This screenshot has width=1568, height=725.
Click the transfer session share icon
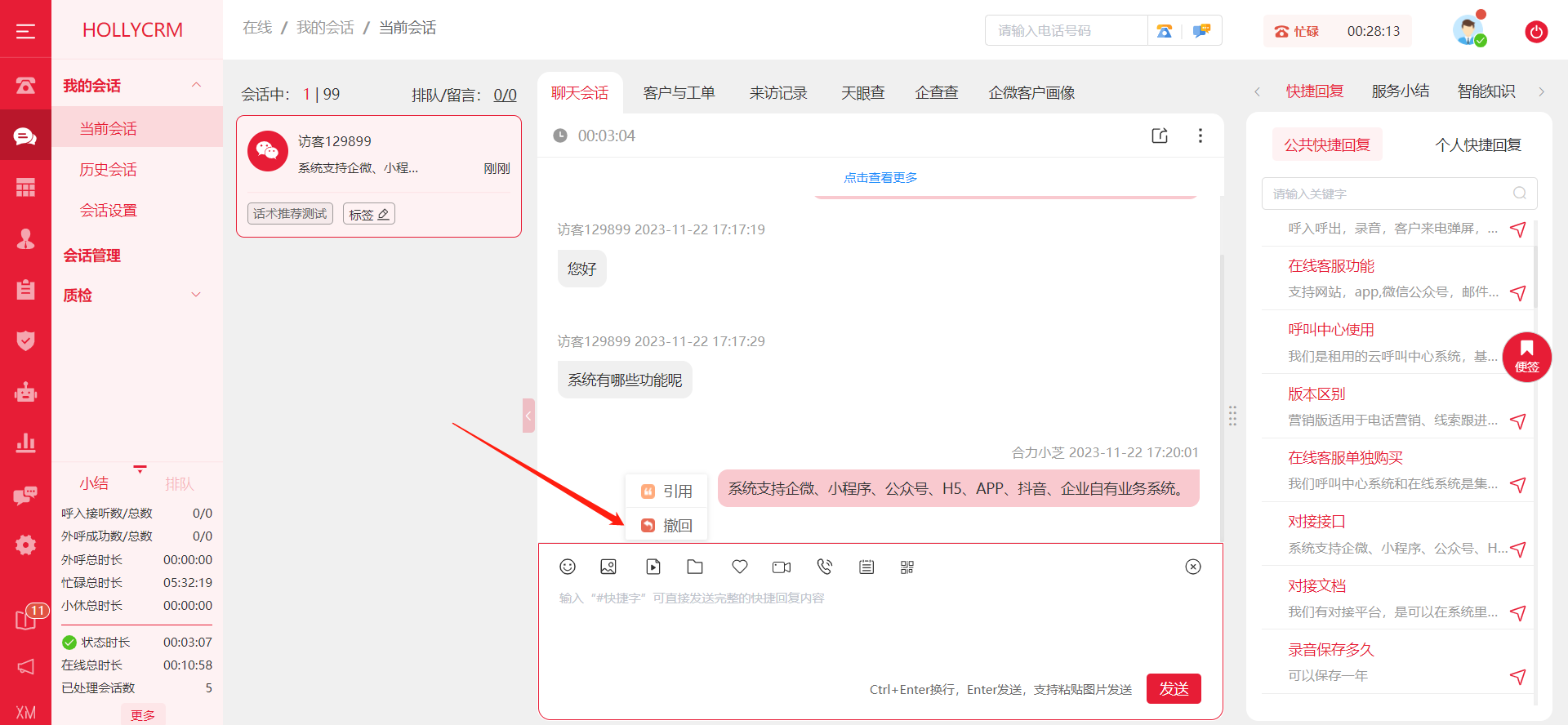(x=1160, y=136)
